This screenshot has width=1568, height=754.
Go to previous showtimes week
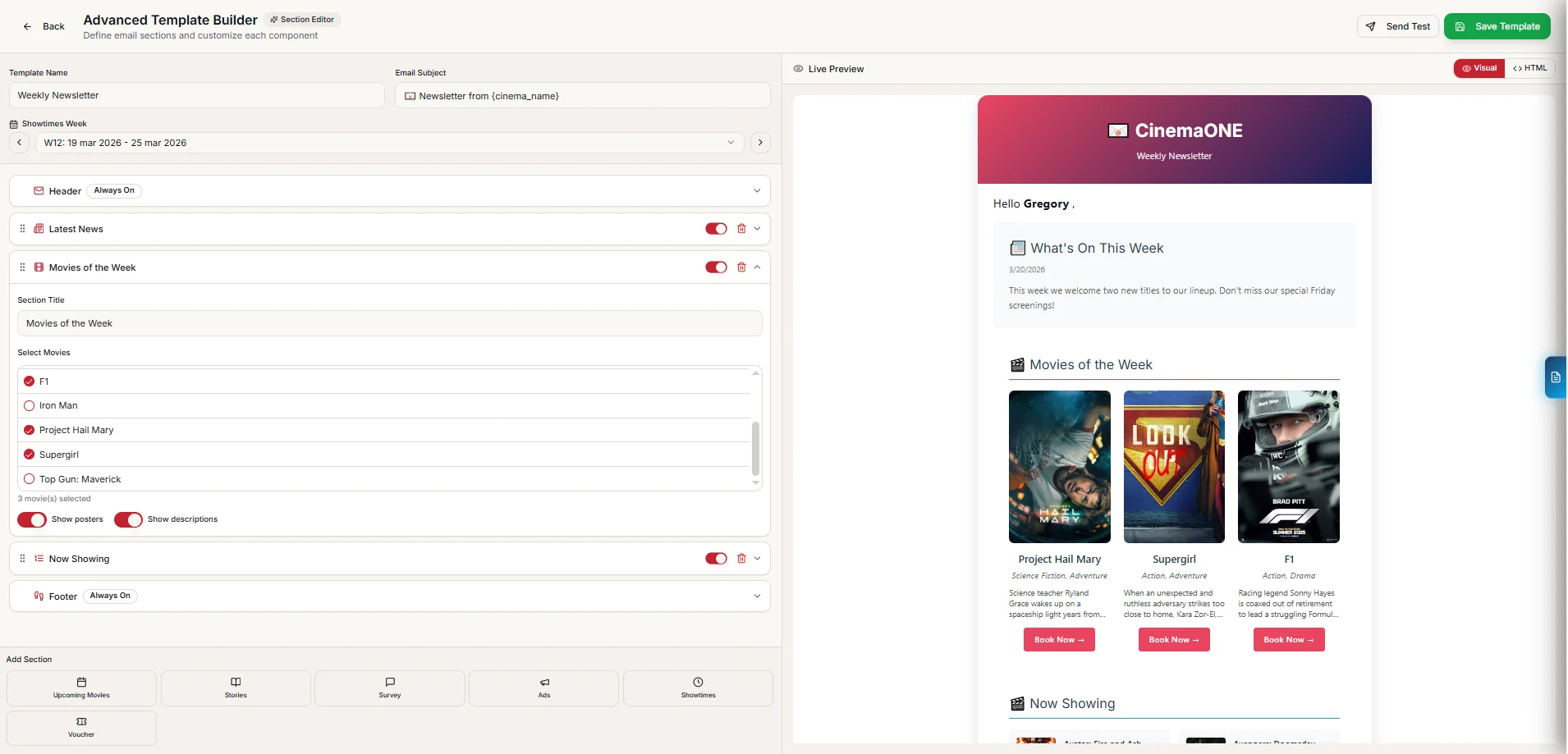click(x=20, y=143)
